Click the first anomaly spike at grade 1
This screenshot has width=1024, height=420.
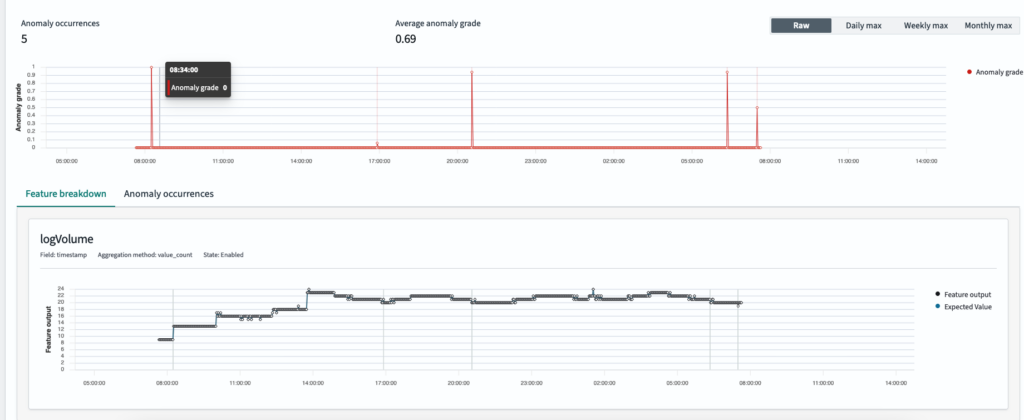tap(151, 67)
